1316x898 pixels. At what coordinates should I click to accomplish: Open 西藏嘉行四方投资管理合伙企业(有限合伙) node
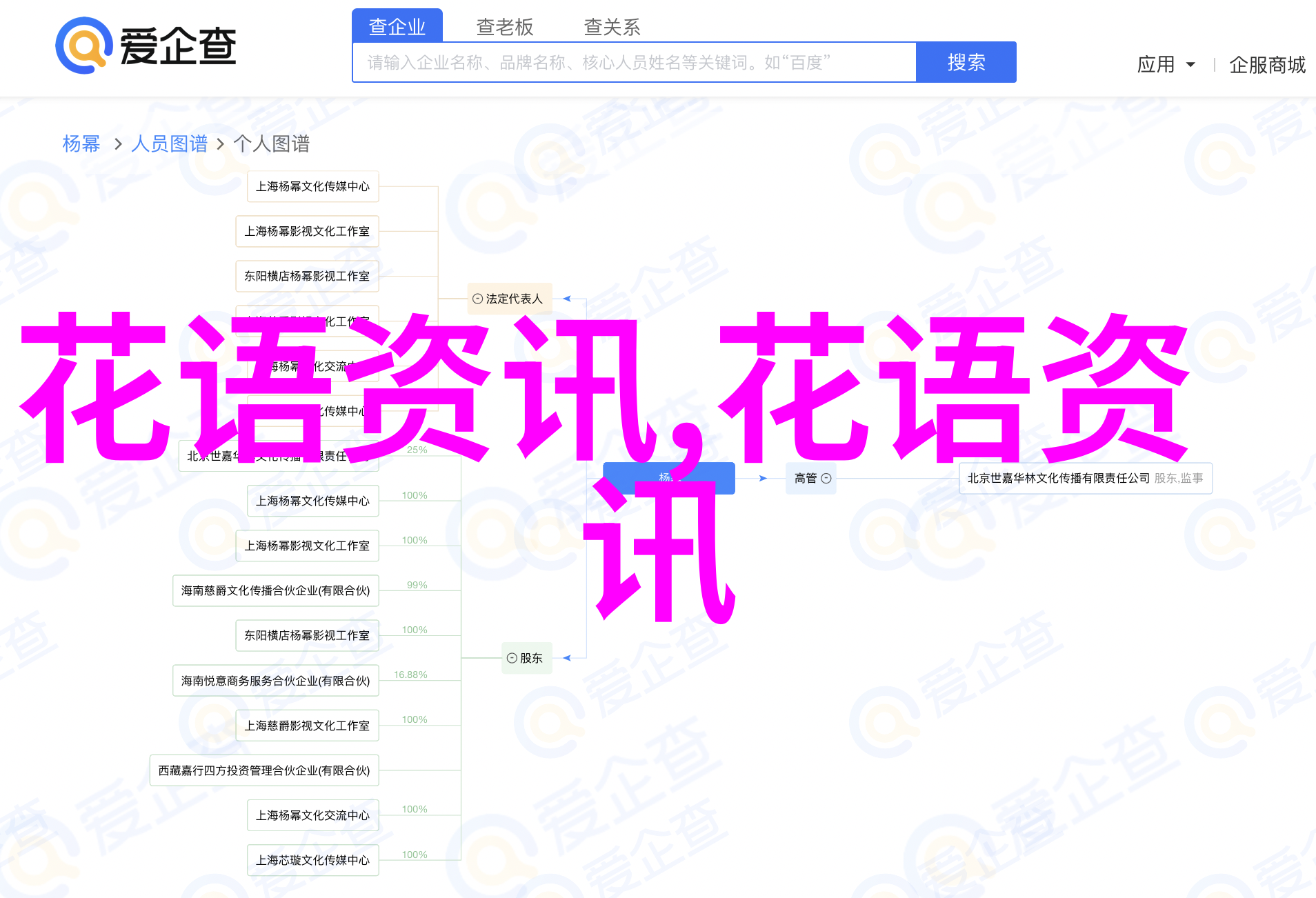(264, 770)
